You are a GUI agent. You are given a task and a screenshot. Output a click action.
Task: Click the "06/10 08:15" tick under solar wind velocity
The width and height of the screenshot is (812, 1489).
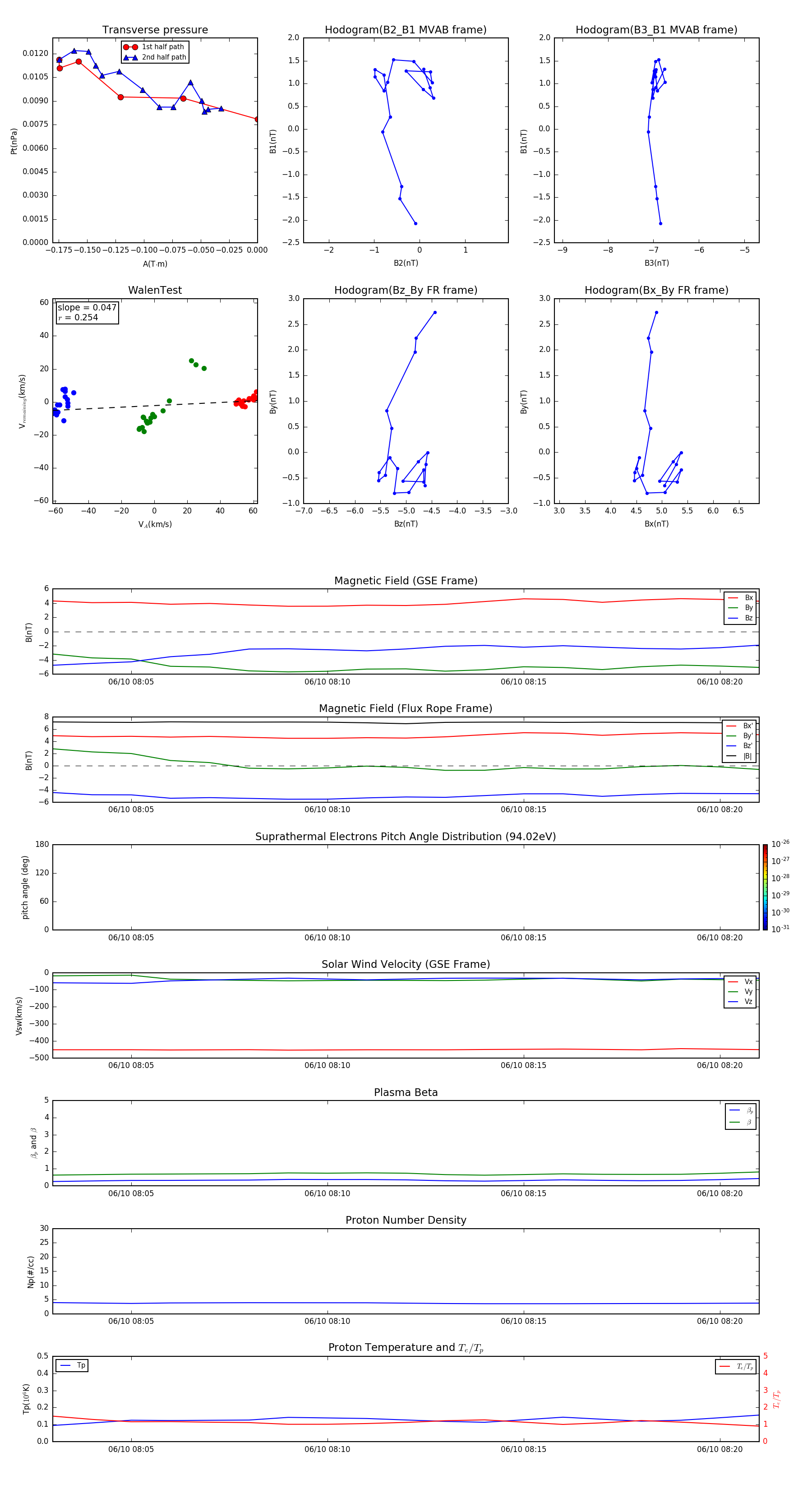[524, 1065]
